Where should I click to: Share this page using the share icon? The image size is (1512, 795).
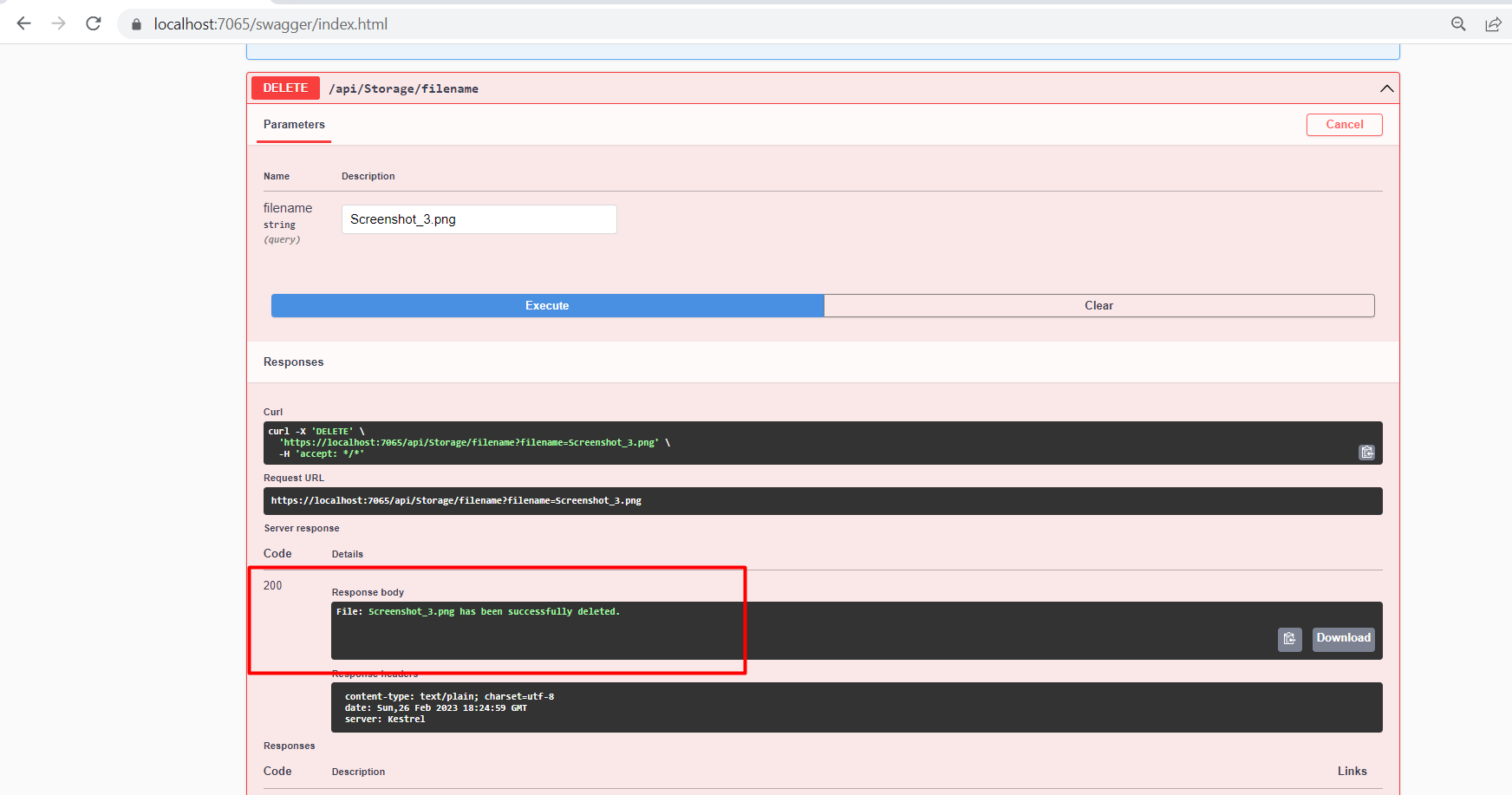tap(1493, 24)
